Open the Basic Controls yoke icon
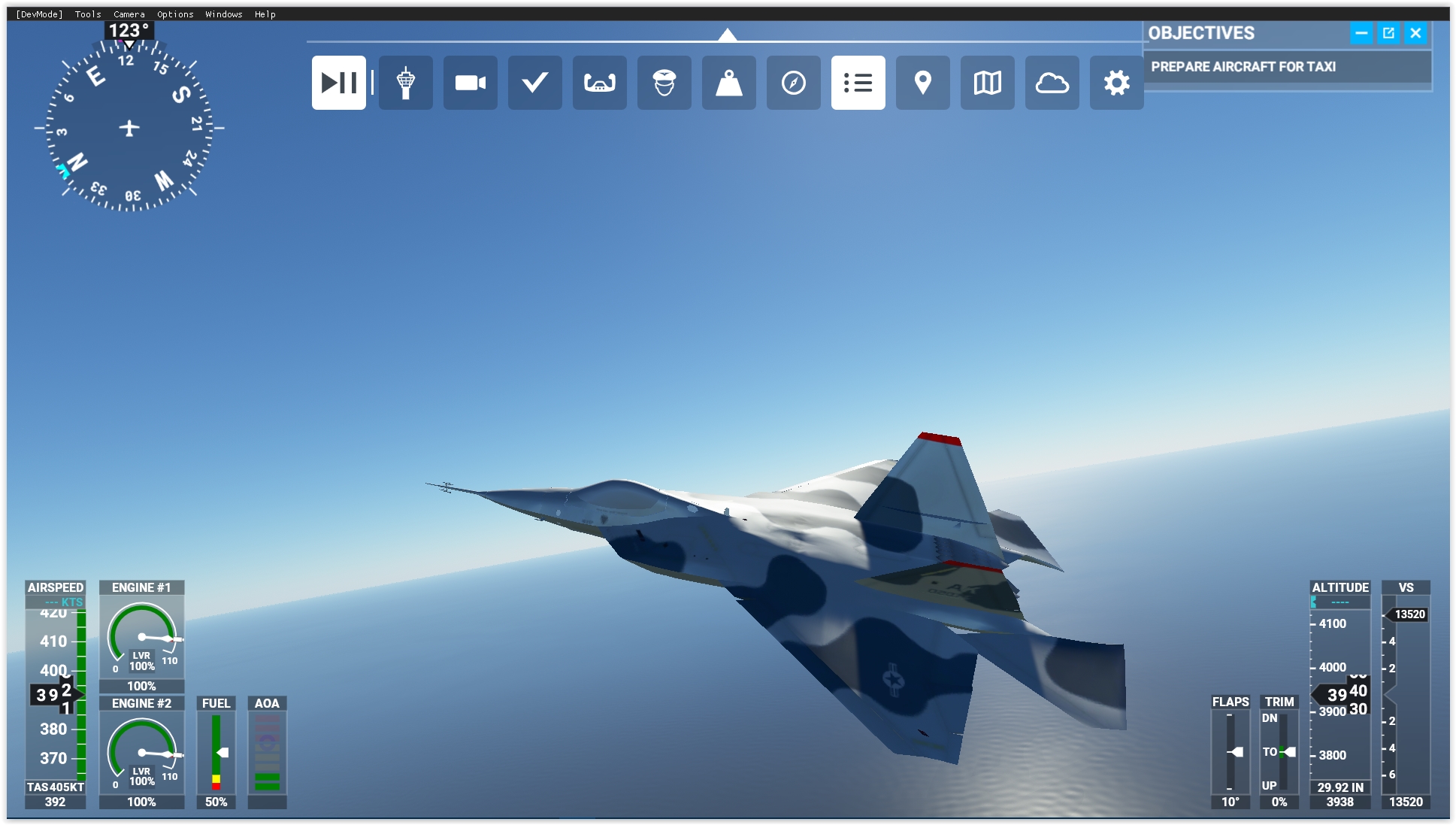Viewport: 1456px width, 825px height. [599, 83]
